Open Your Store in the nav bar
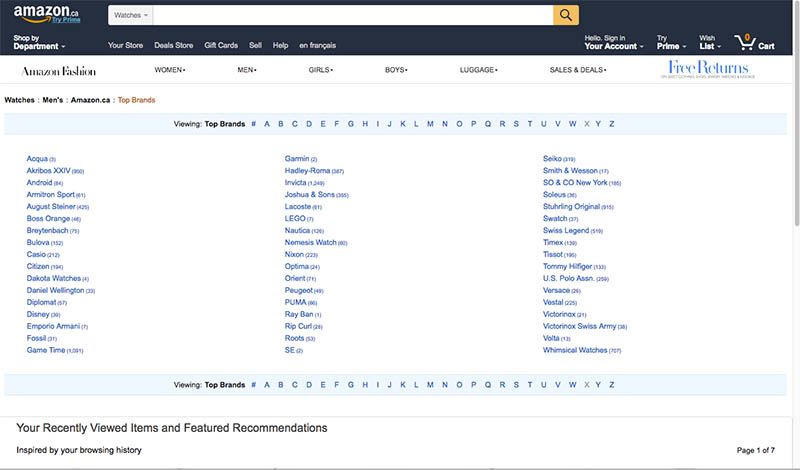This screenshot has height=470, width=800. click(126, 45)
